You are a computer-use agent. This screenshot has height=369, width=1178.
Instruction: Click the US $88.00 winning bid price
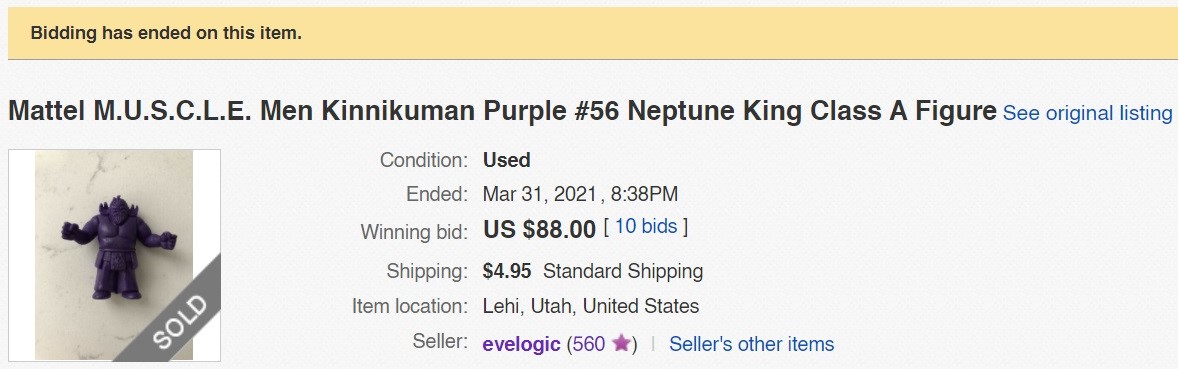(x=539, y=230)
